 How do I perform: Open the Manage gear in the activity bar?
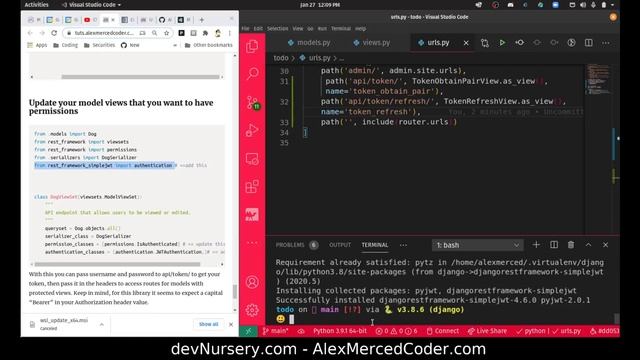[x=252, y=310]
